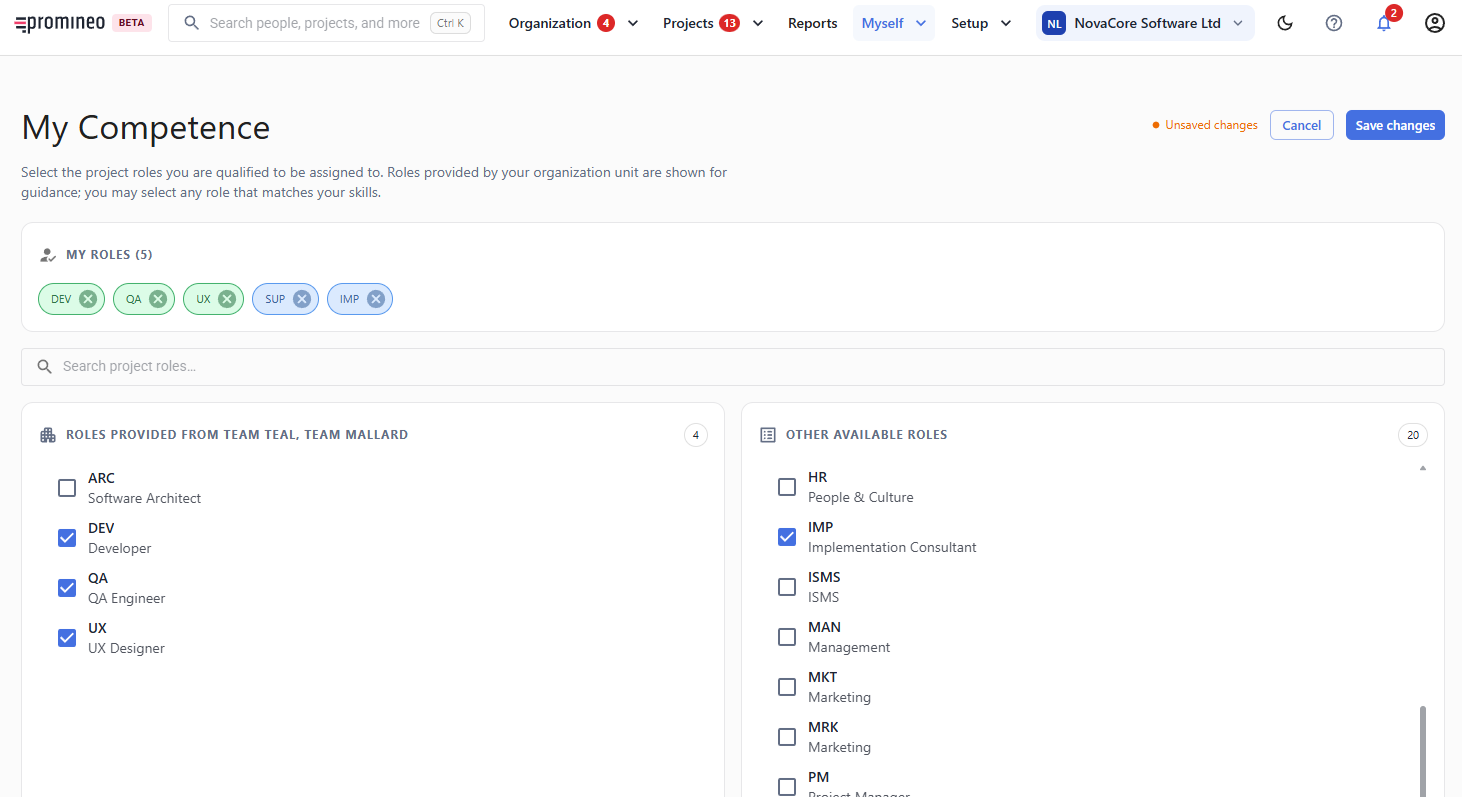Expand the Projects menu chevron
This screenshot has width=1462, height=797.
758,23
